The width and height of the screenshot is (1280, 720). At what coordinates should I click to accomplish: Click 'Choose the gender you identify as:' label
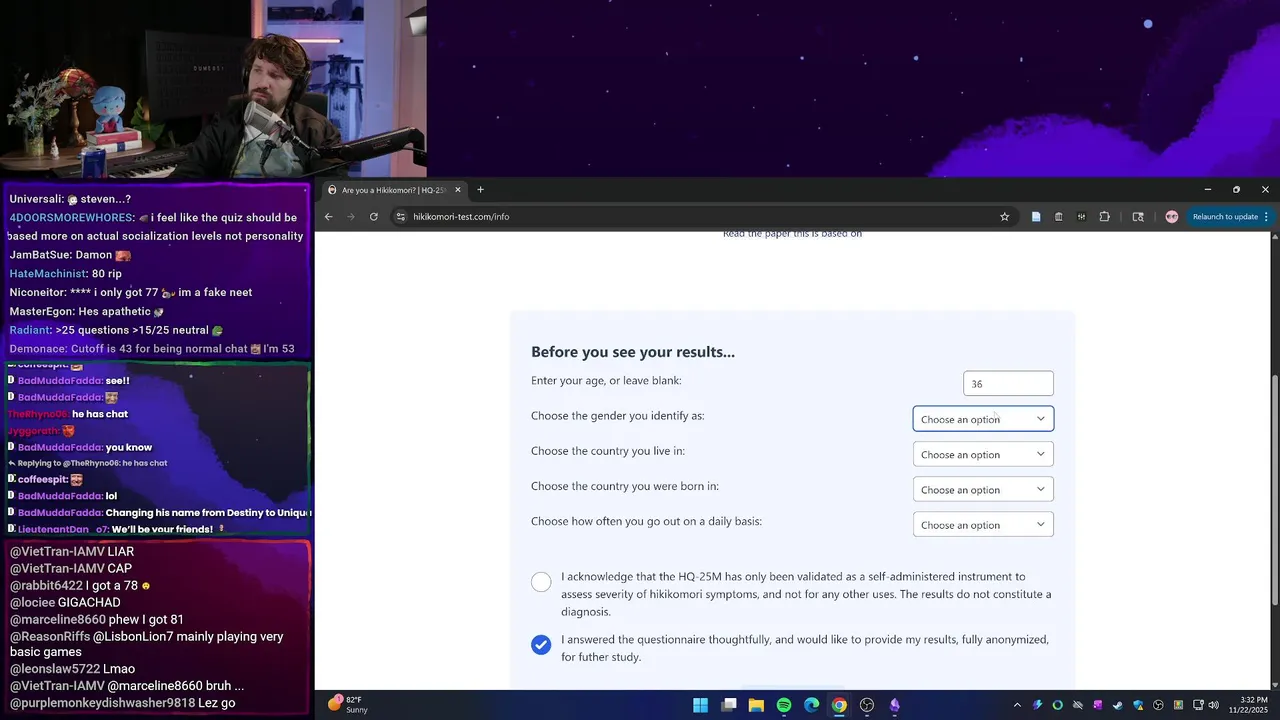pos(618,416)
